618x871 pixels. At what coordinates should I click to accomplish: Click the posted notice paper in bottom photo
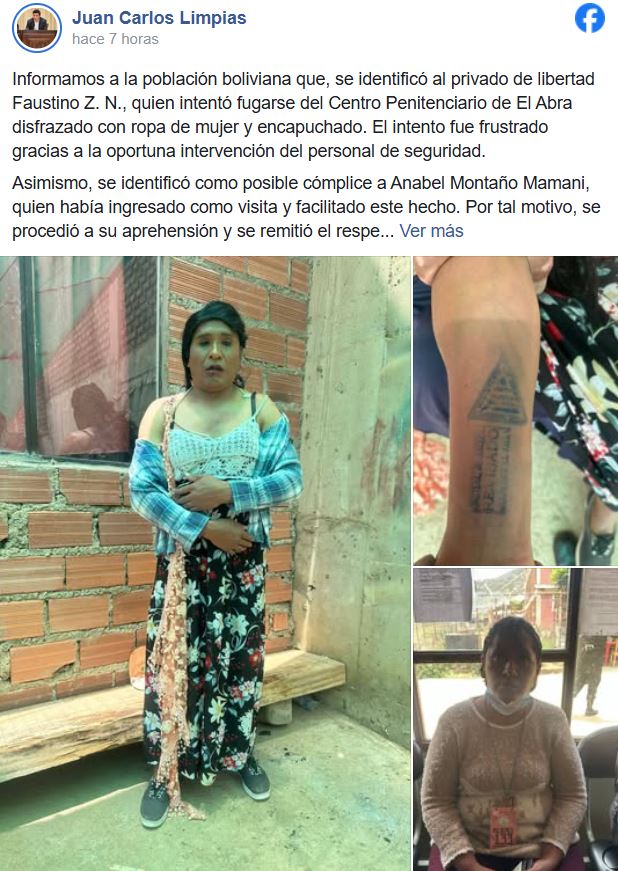click(x=443, y=594)
